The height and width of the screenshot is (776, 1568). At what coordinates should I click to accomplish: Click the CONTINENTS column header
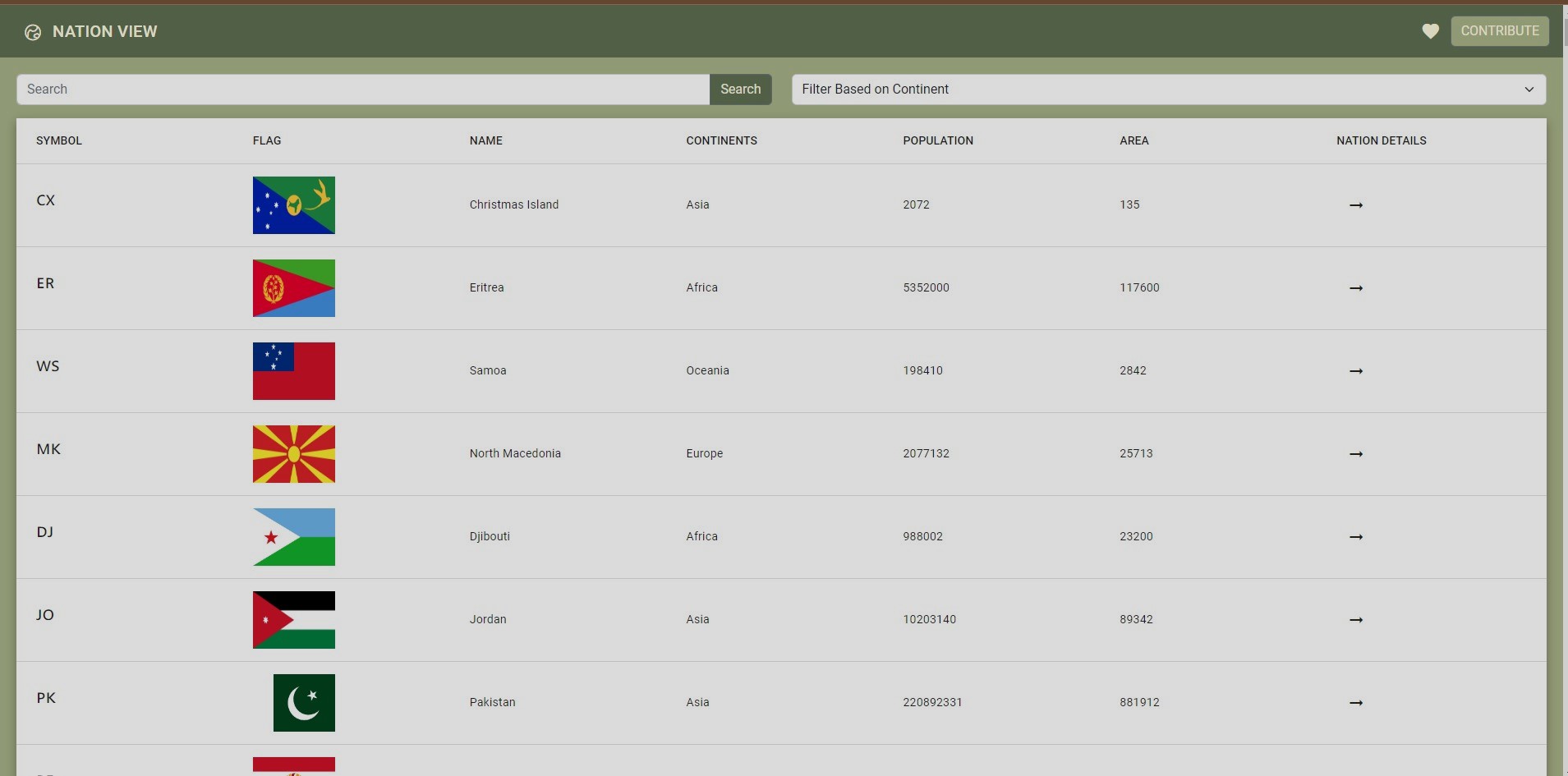[x=722, y=140]
